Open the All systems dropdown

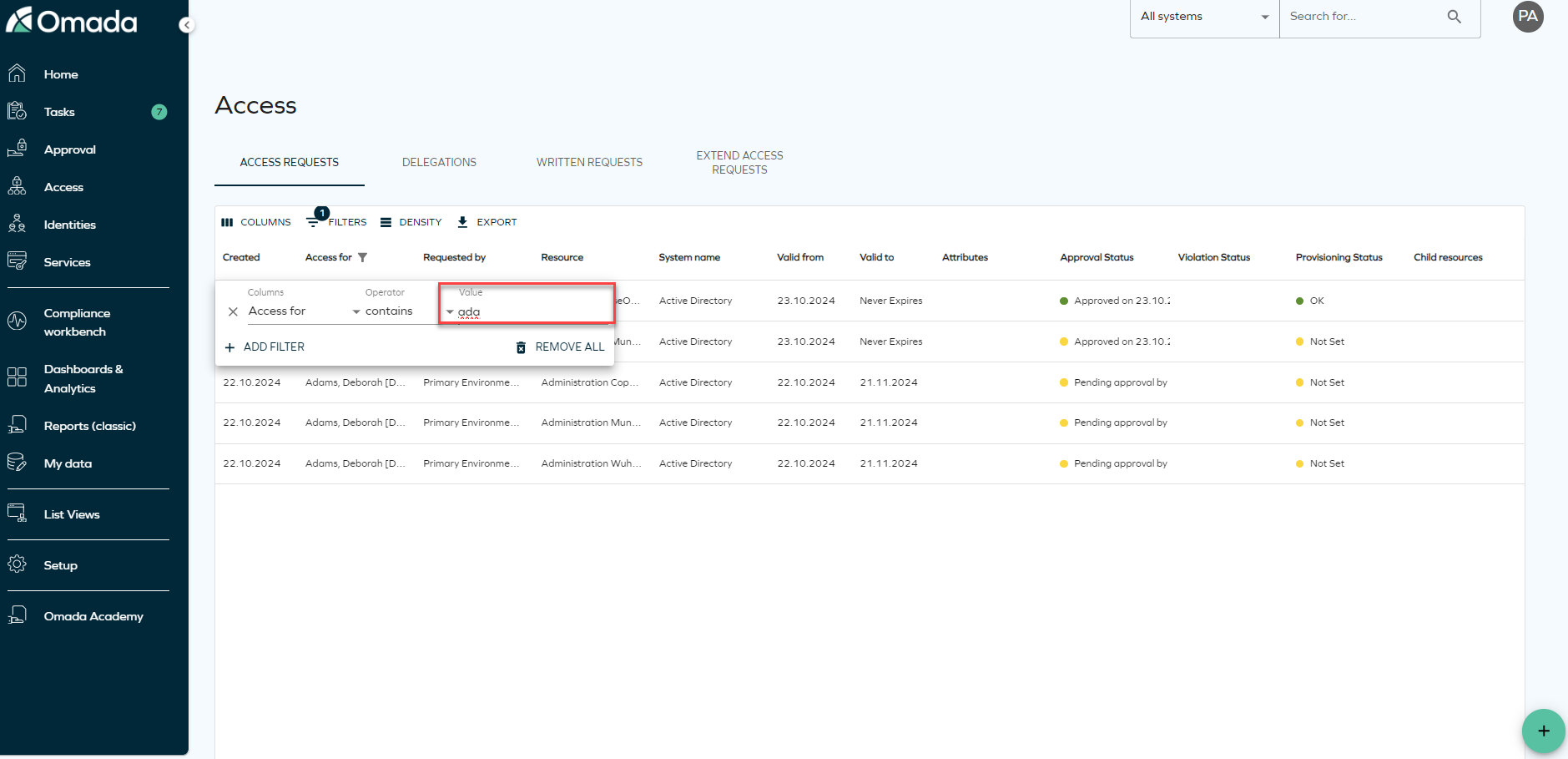(1204, 17)
